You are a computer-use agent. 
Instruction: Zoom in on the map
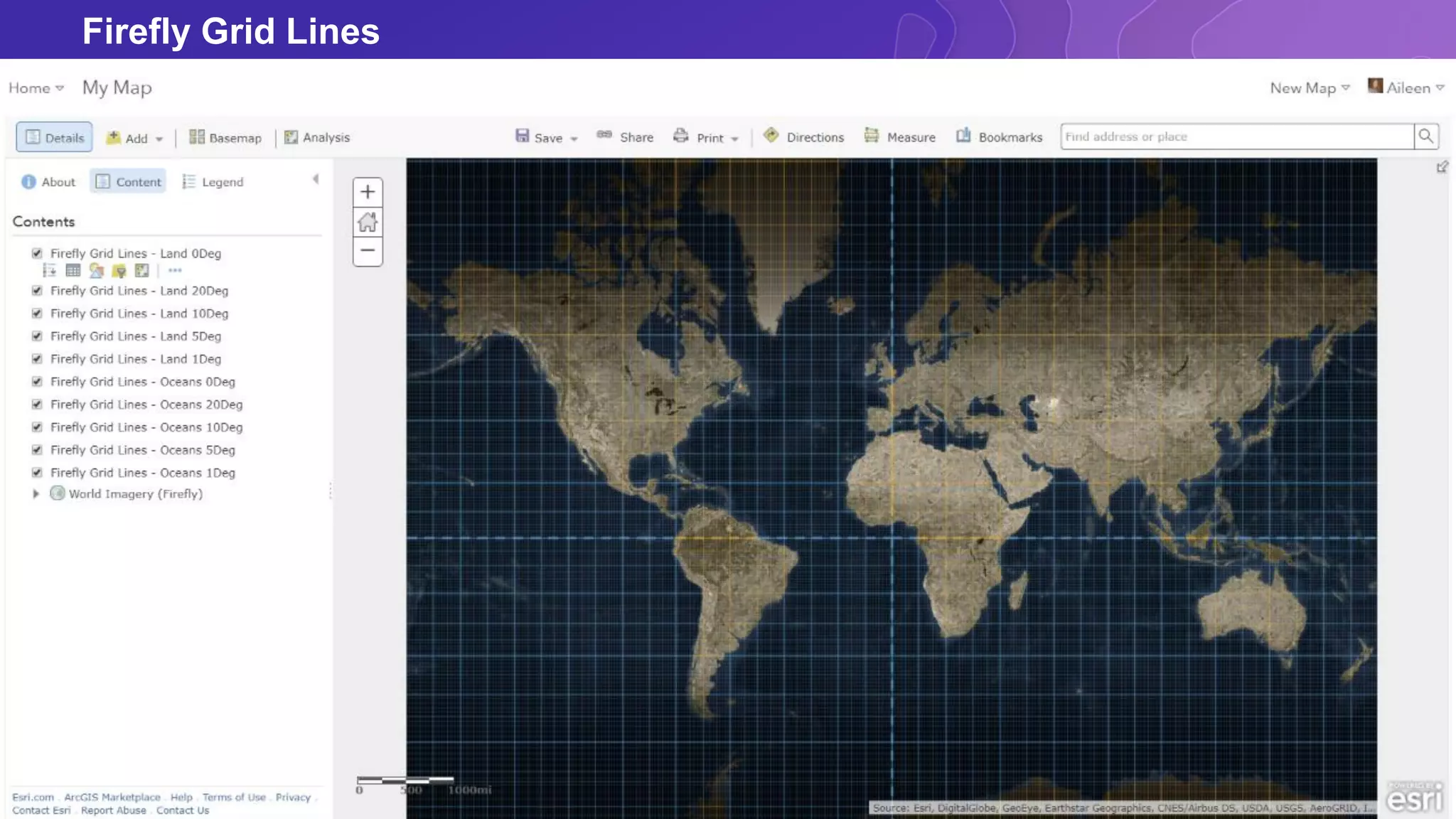[368, 192]
